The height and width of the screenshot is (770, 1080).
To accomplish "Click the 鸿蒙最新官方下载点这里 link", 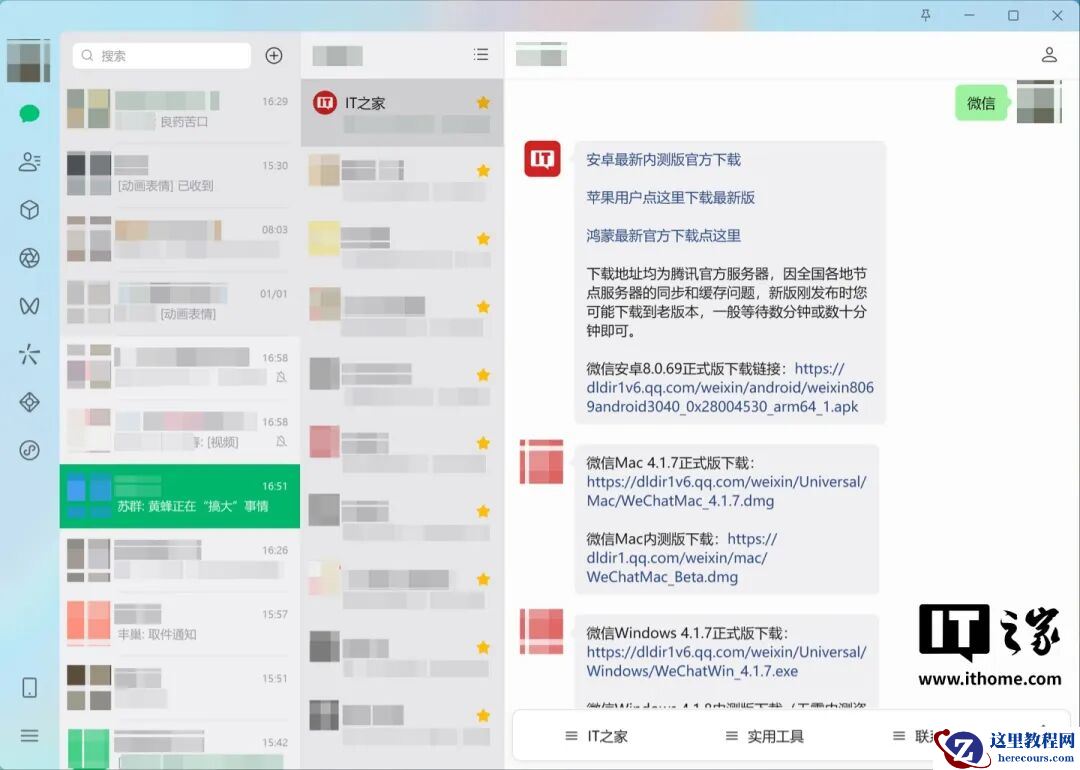I will click(x=663, y=236).
